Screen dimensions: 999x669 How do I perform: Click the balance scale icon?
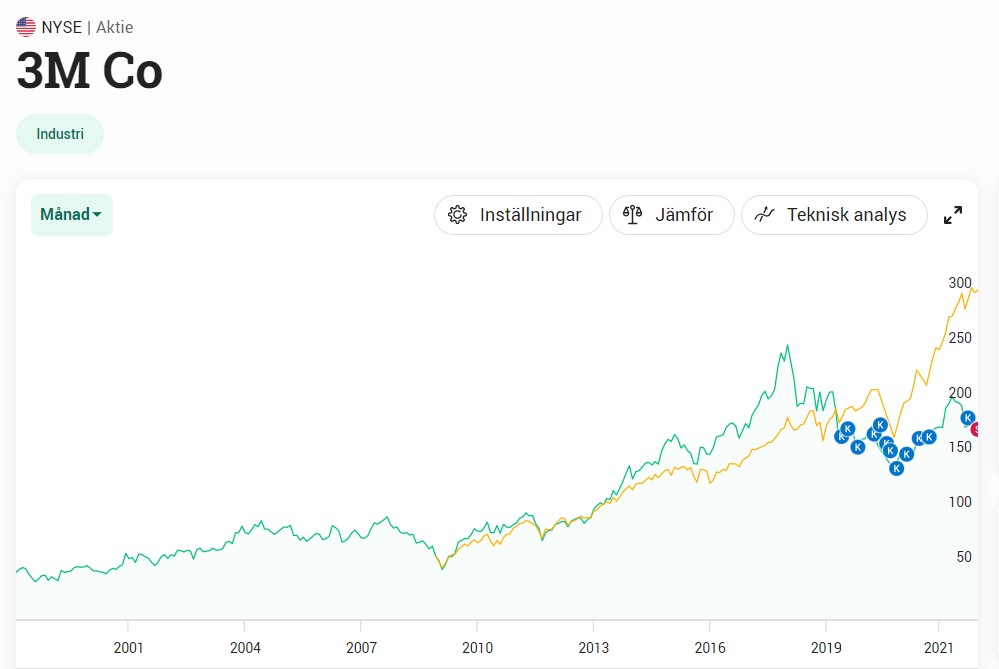(x=632, y=215)
